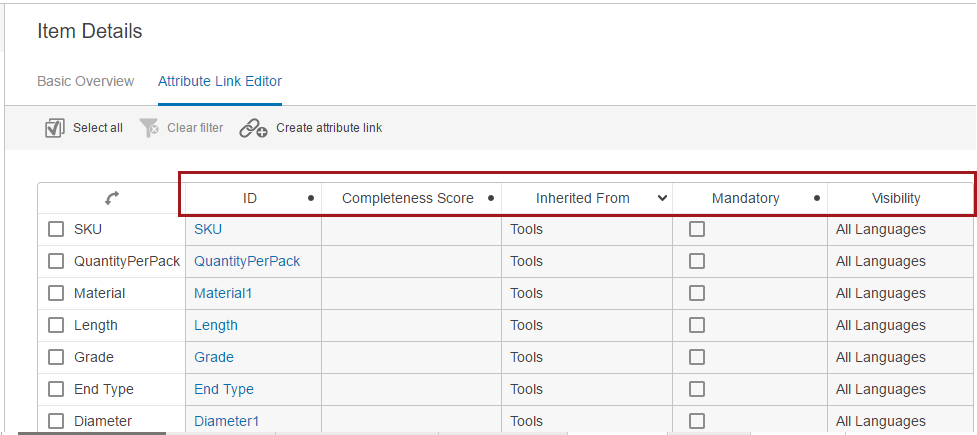Expand the Inherited From column chevron
The height and width of the screenshot is (435, 977).
662,199
